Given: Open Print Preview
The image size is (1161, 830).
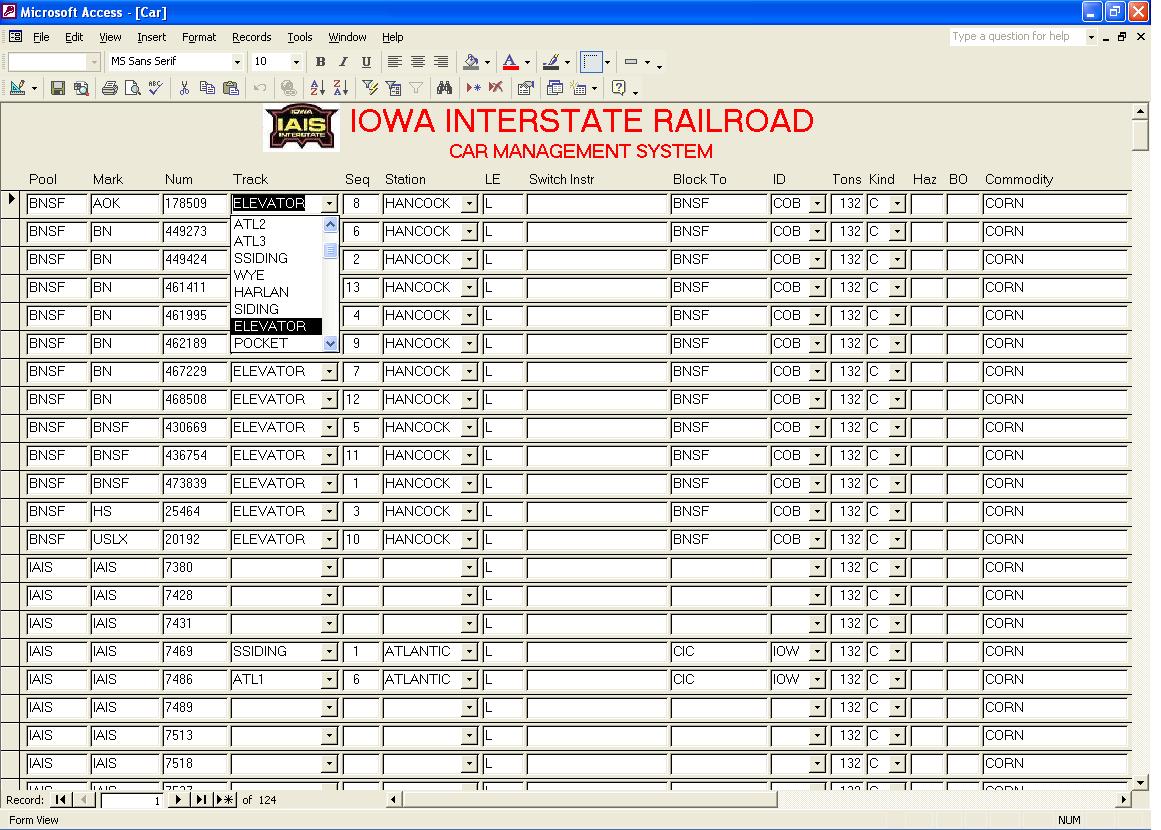Looking at the screenshot, I should click(x=133, y=88).
